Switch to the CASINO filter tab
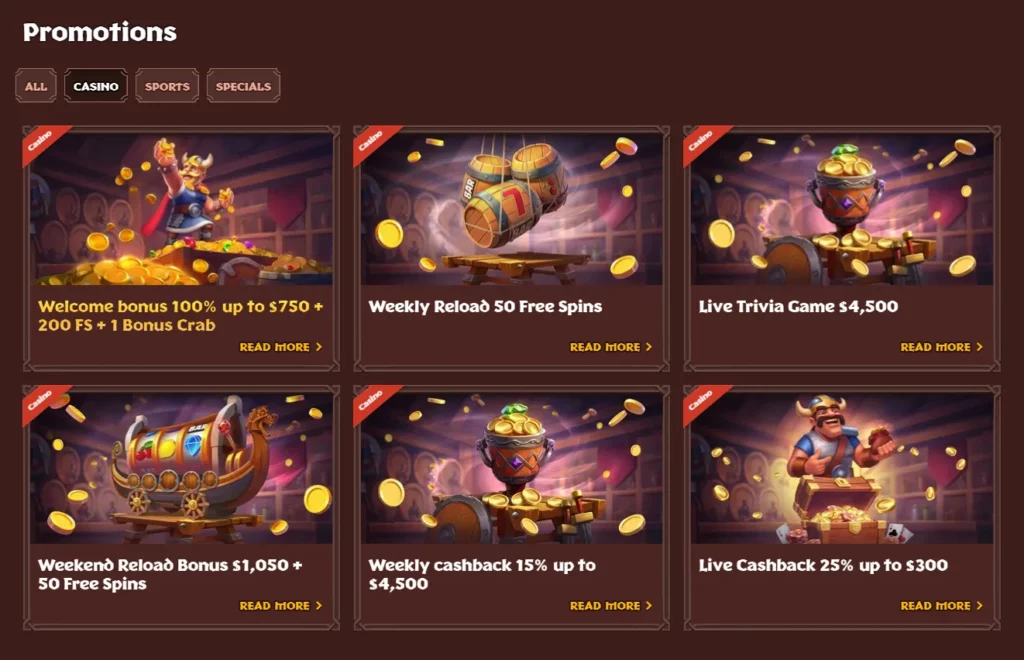1024x660 pixels. pyautogui.click(x=96, y=86)
